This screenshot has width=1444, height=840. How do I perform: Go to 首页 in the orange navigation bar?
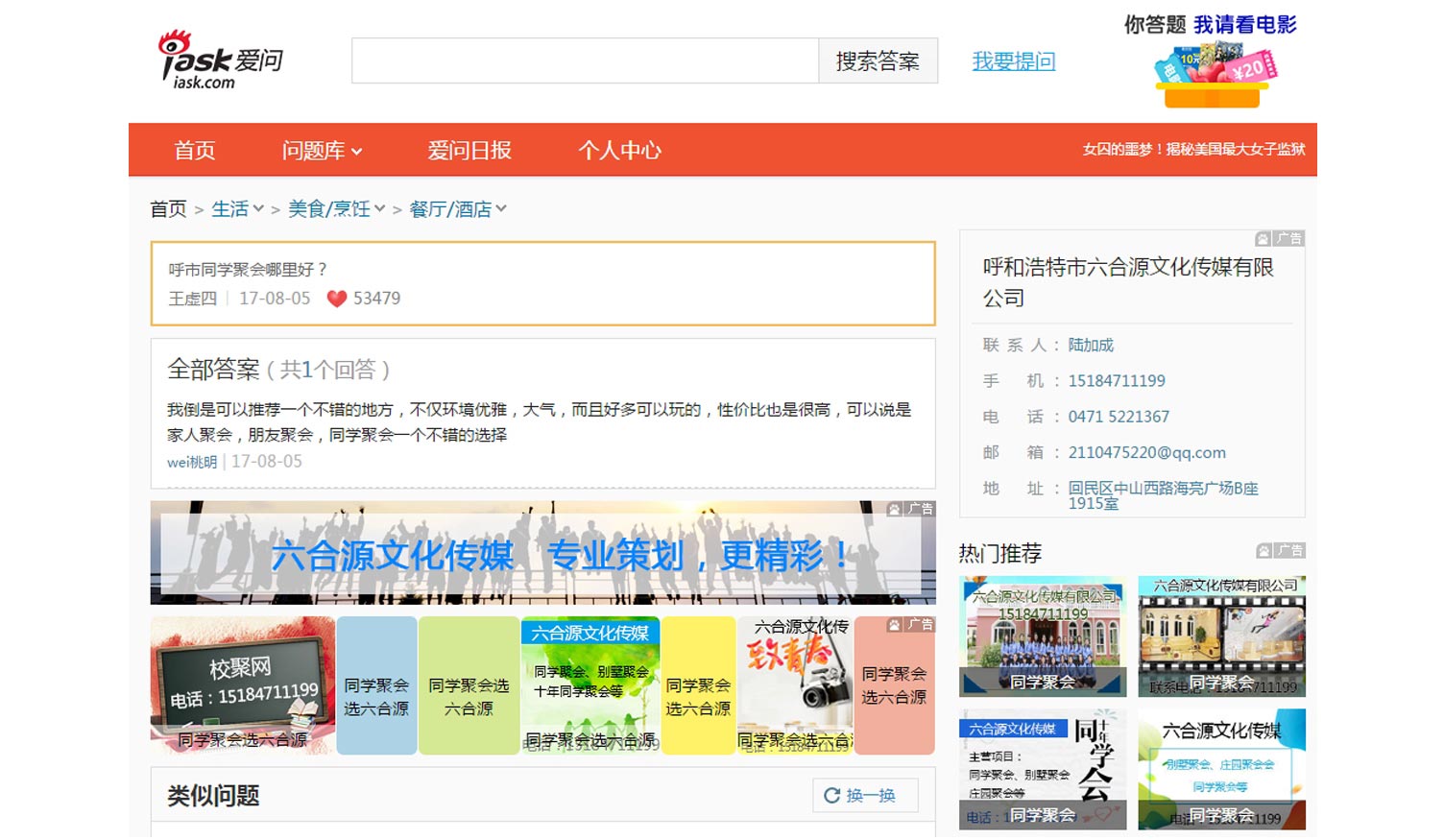pyautogui.click(x=195, y=151)
